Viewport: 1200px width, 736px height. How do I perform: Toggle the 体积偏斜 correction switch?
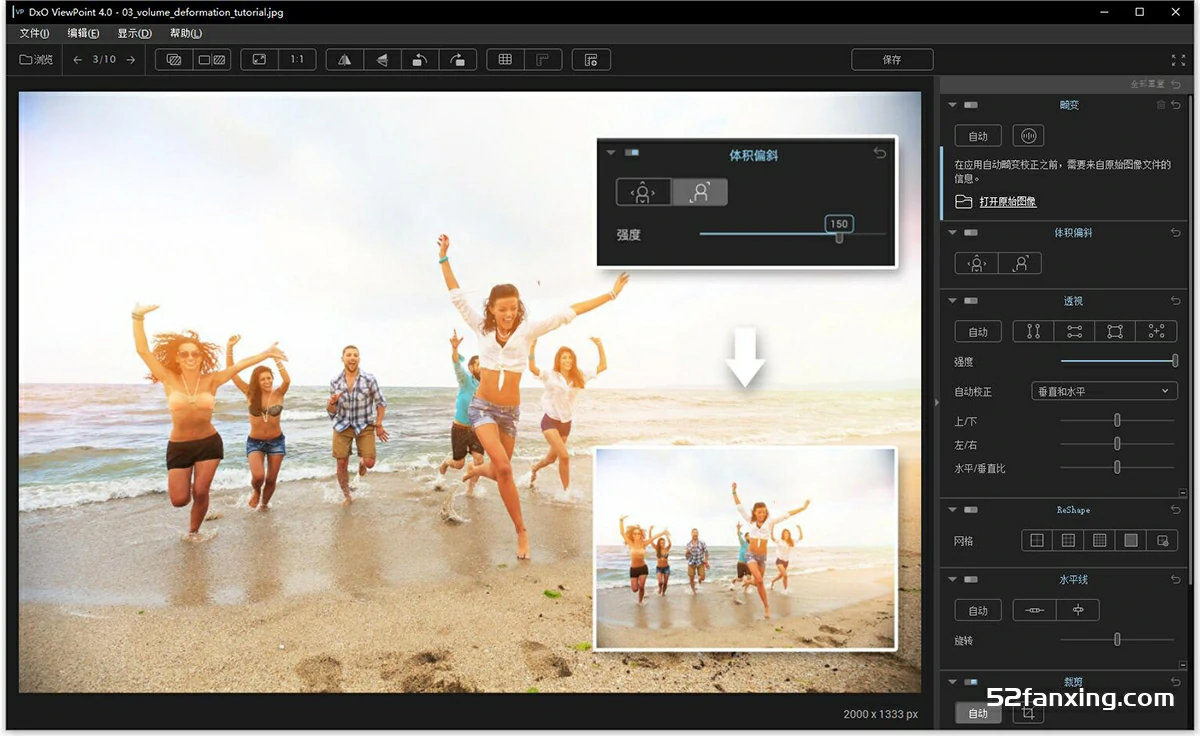971,233
